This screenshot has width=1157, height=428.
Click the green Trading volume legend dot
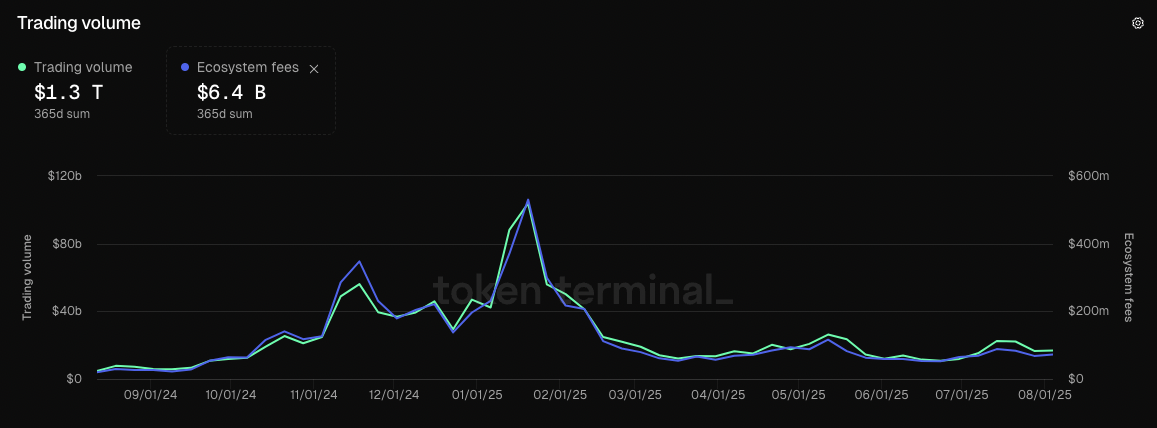(22, 67)
